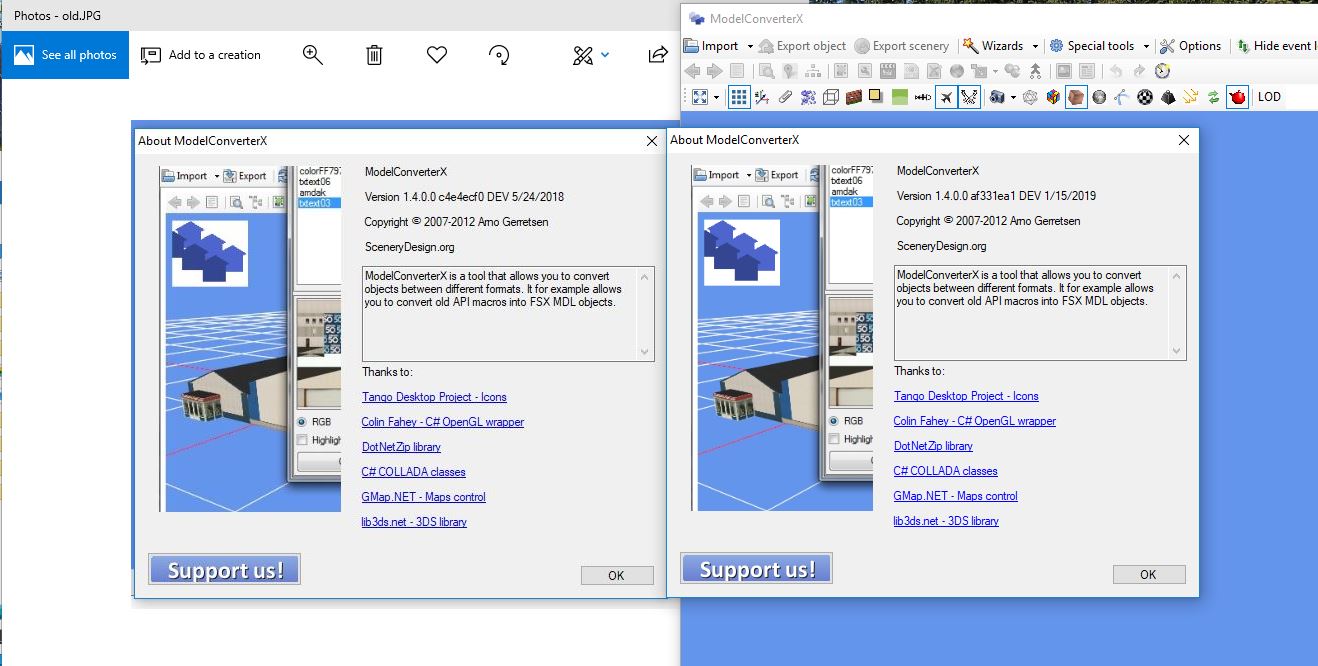
Task: Click the clock icon in the second toolbar row
Action: (1162, 71)
